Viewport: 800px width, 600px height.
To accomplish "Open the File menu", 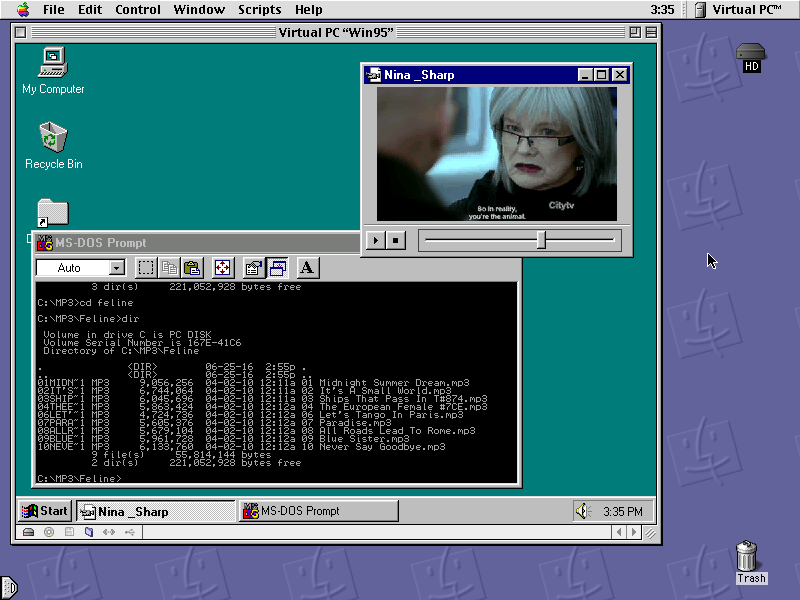I will click(54, 9).
